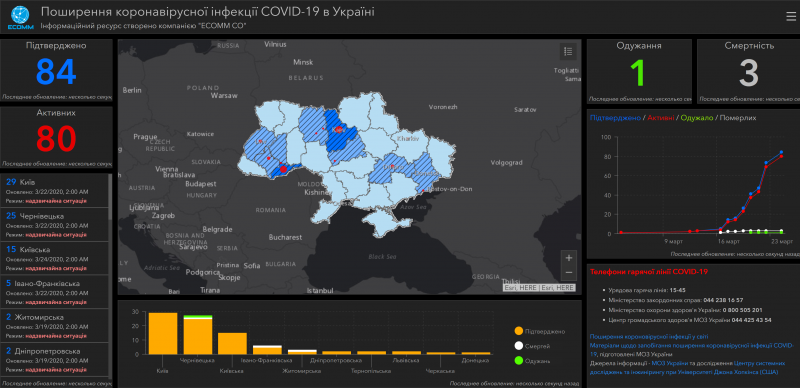
Task: Click the Центр громадського здоров'я phone line
Action: tap(690, 320)
